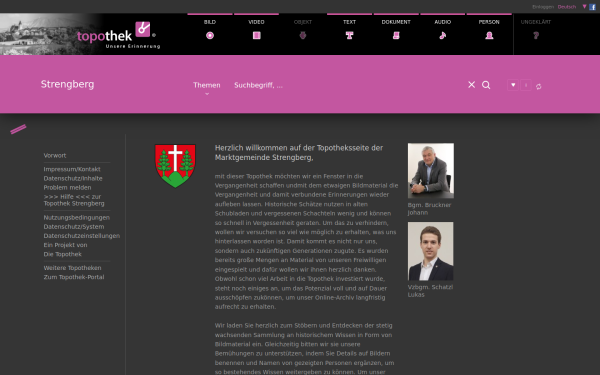Open the photo of Bgm. Bruckner Johann
Image resolution: width=600 pixels, height=375 pixels.
[x=431, y=171]
